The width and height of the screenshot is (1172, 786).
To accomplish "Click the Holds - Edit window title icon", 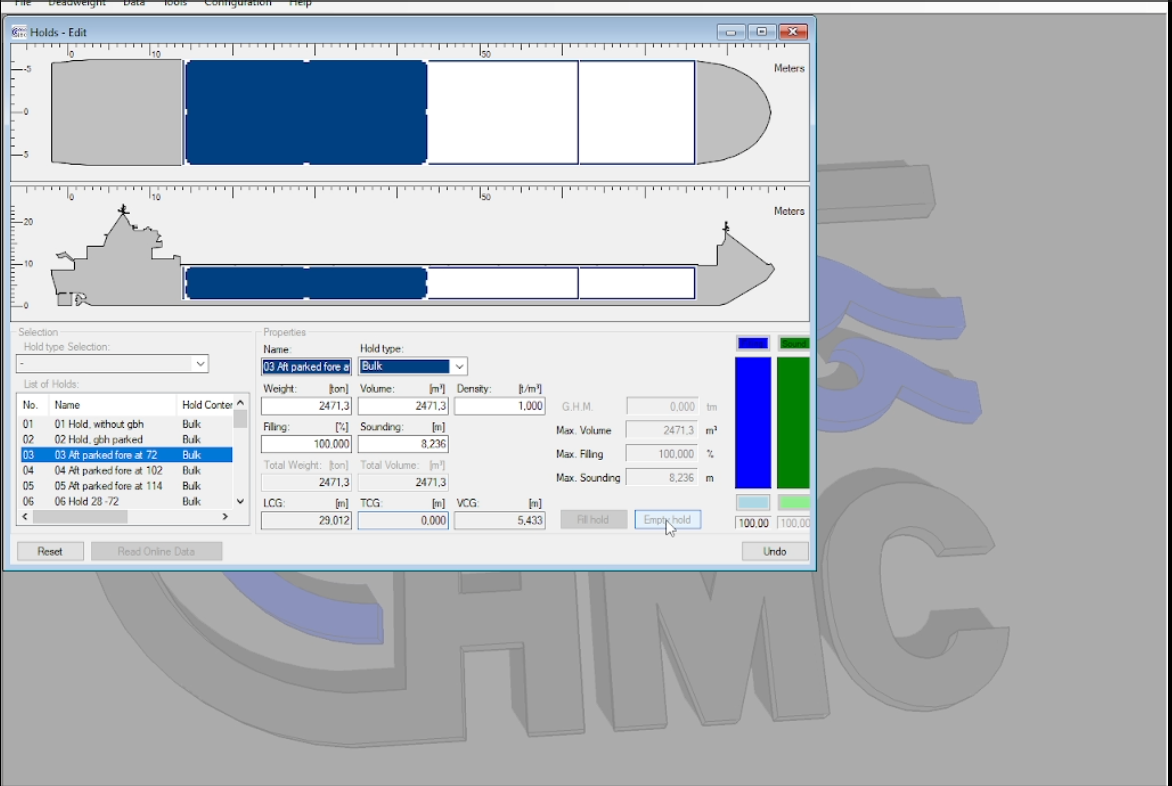I will tap(19, 31).
